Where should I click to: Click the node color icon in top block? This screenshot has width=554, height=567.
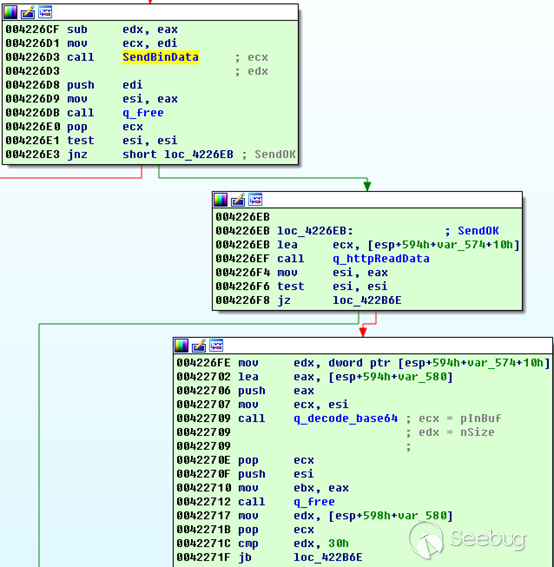pyautogui.click(x=10, y=12)
